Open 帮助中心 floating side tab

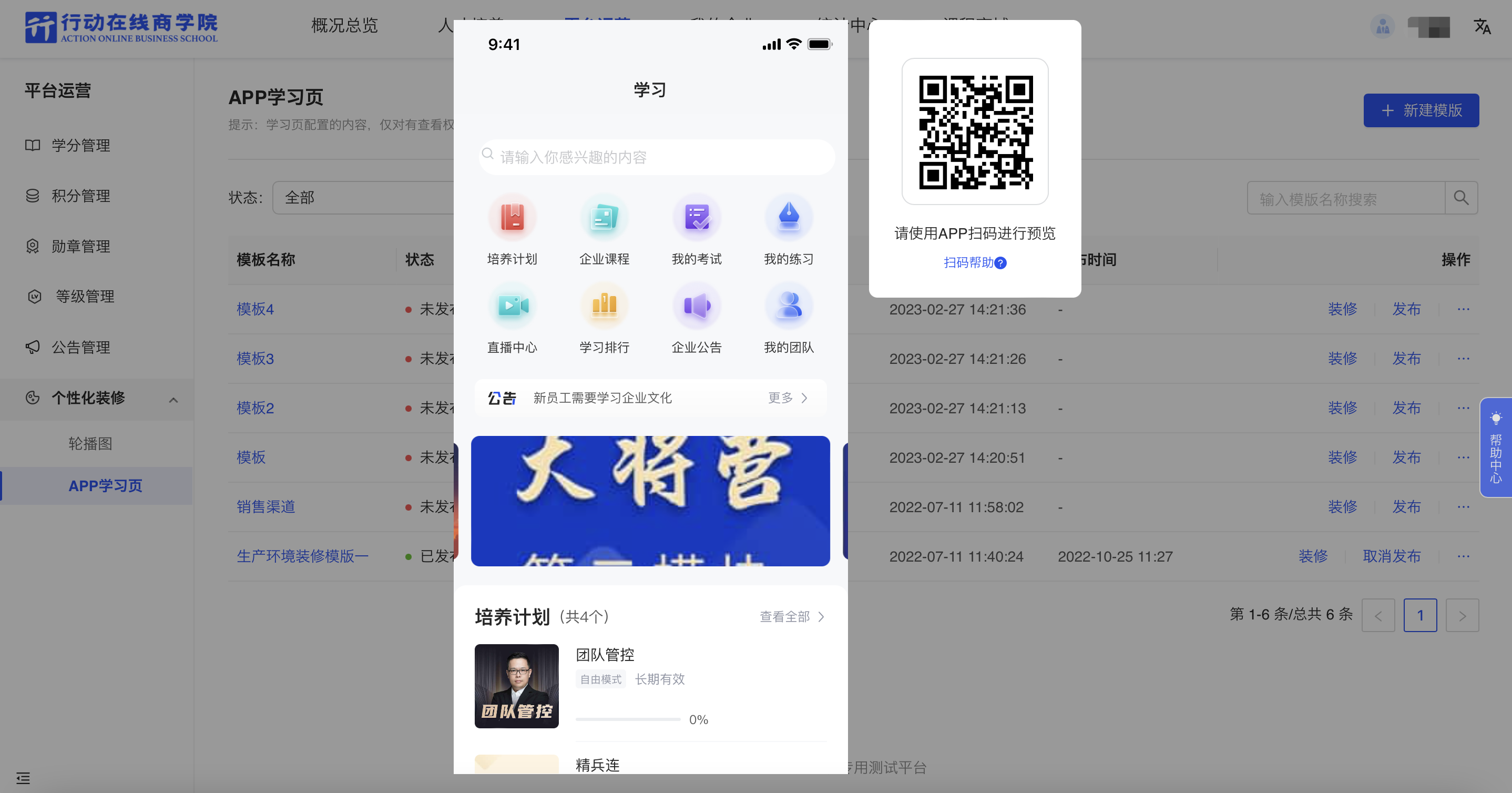(x=1496, y=448)
